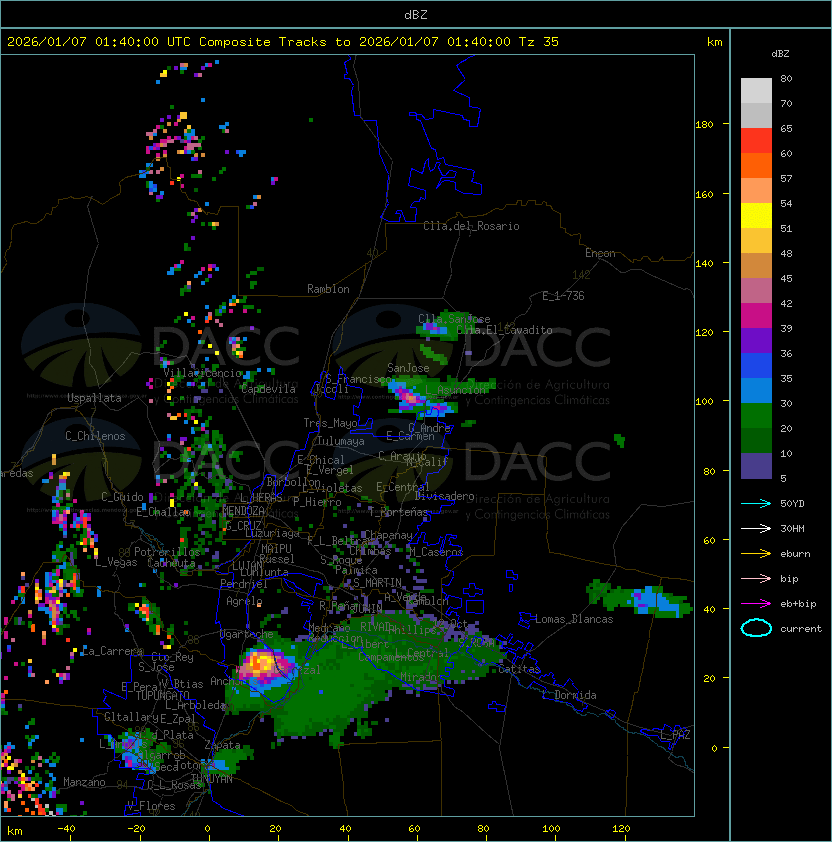Click the Potrerillos place label
This screenshot has width=832, height=842.
pyautogui.click(x=167, y=552)
